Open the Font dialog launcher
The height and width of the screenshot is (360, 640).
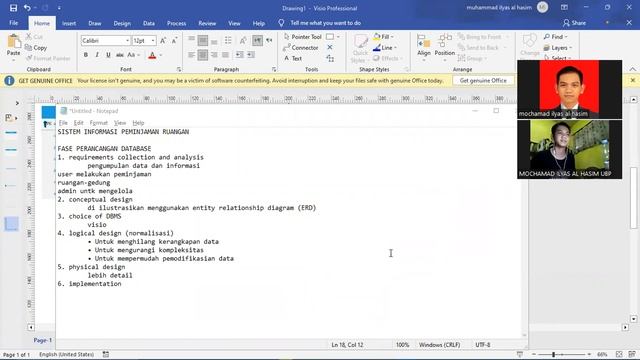click(x=179, y=69)
